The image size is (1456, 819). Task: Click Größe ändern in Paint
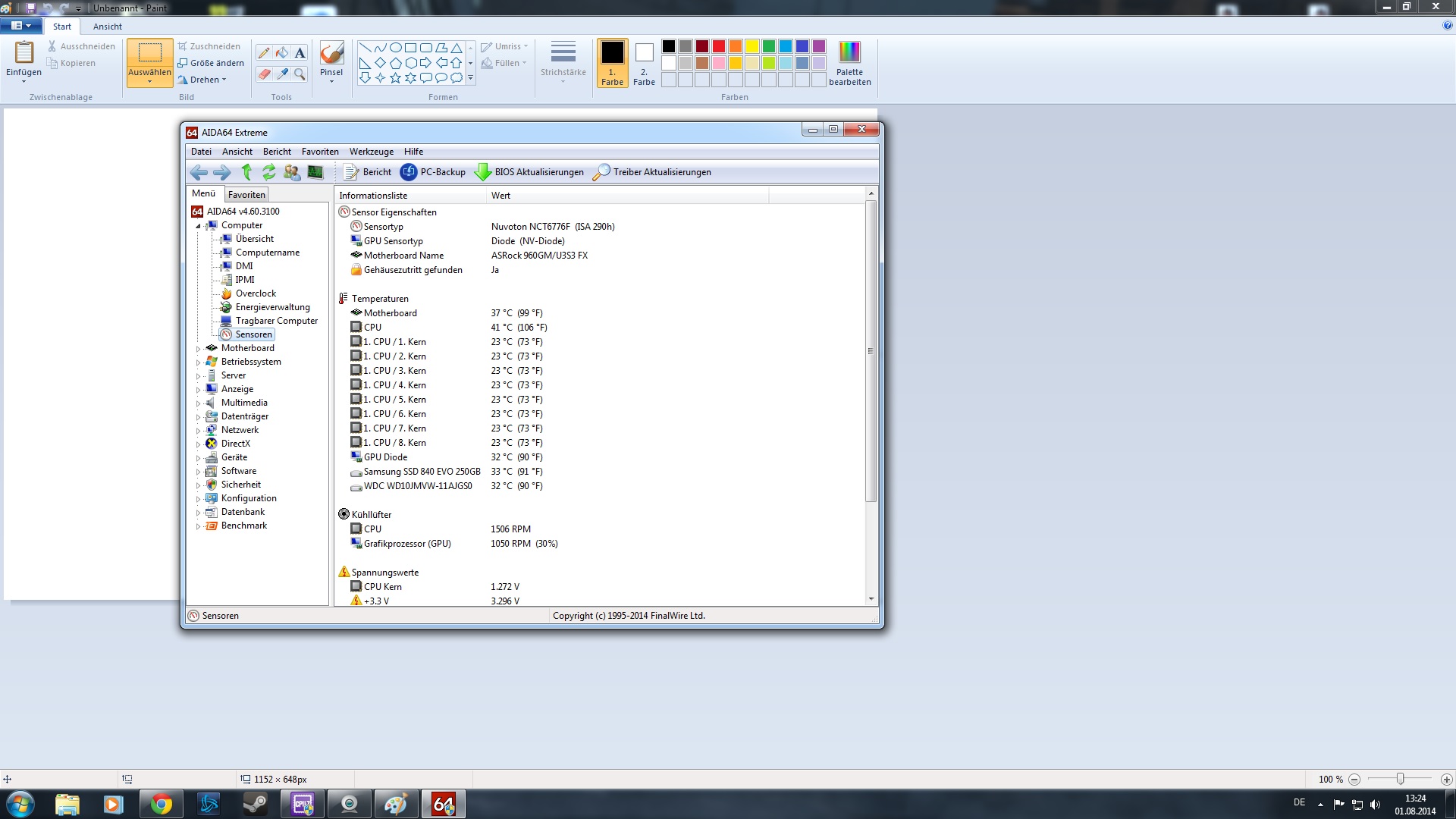[211, 63]
